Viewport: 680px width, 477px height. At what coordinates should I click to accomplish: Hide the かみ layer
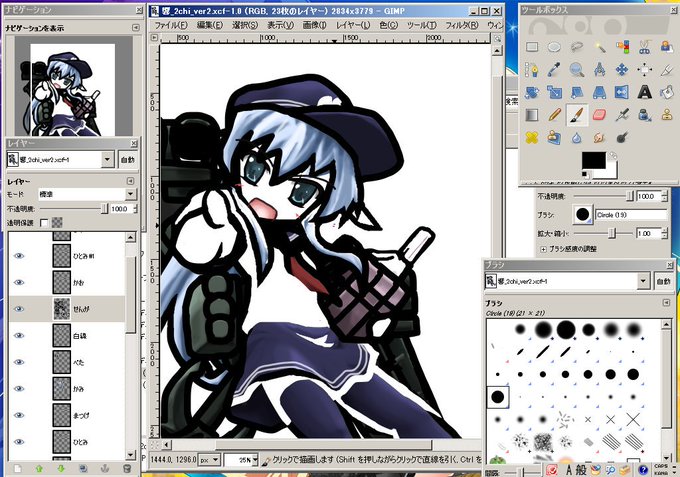coord(19,389)
